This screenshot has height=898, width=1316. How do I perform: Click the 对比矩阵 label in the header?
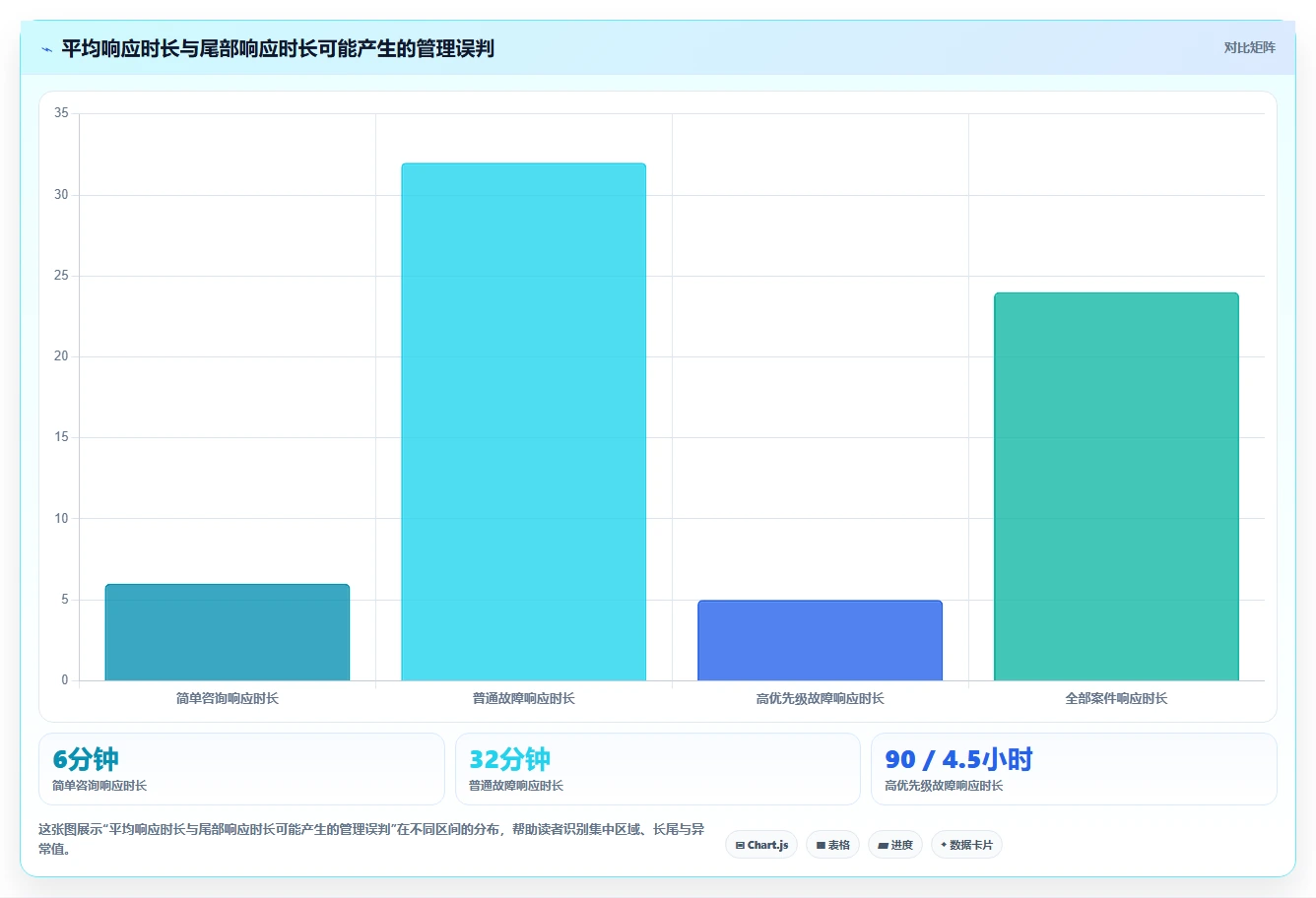(x=1249, y=47)
